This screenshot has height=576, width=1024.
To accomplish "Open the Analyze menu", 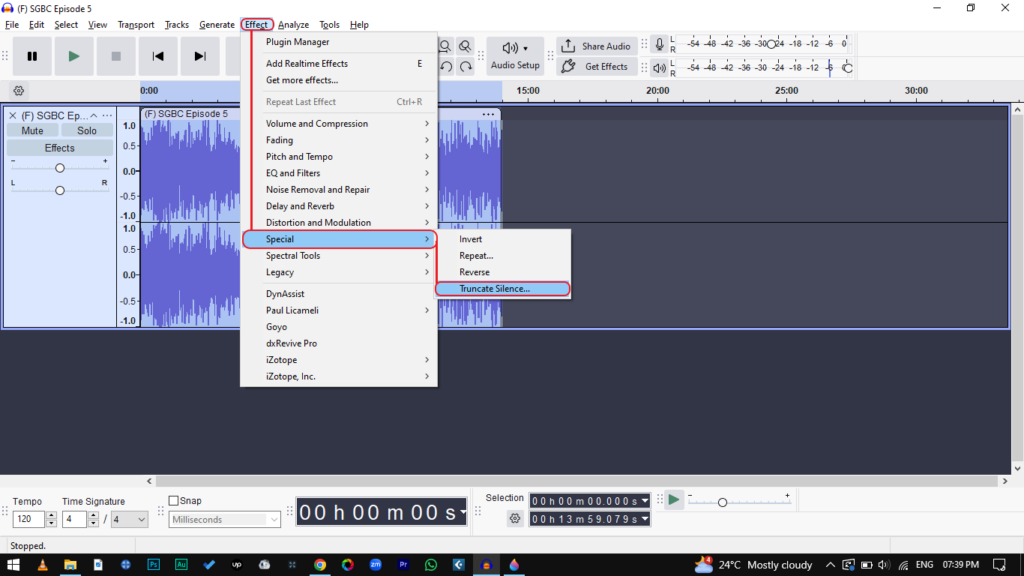I will (293, 25).
